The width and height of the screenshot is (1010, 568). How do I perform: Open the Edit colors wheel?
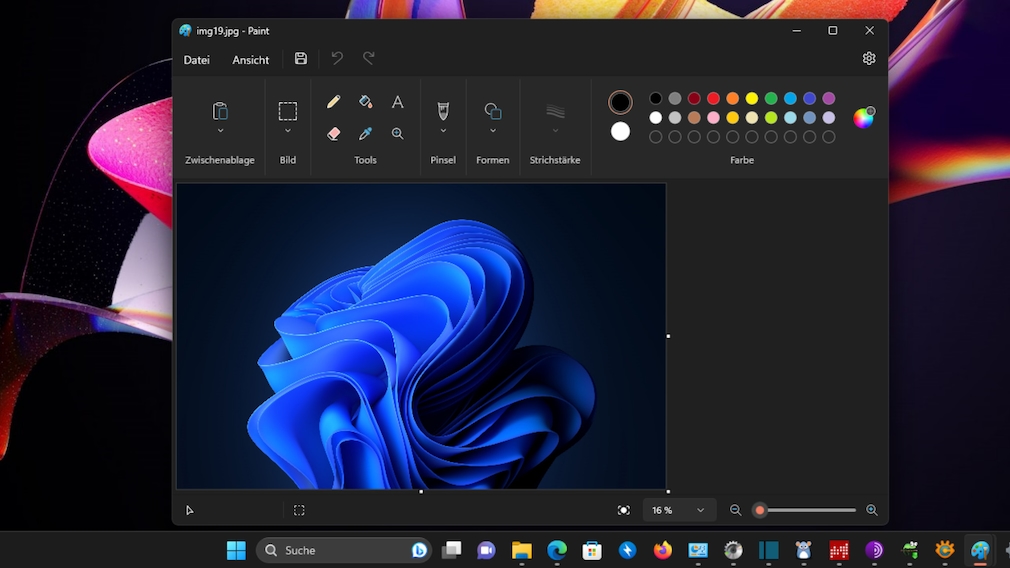coord(864,117)
